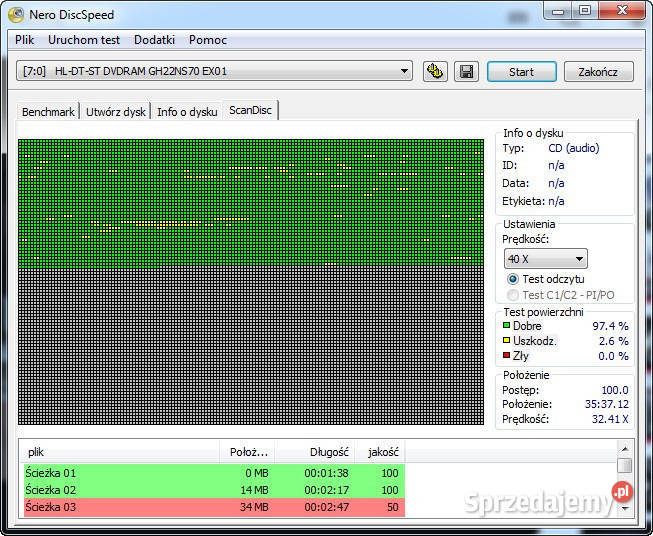Select the Test odczytu radio button
This screenshot has width=653, height=536.
(513, 279)
